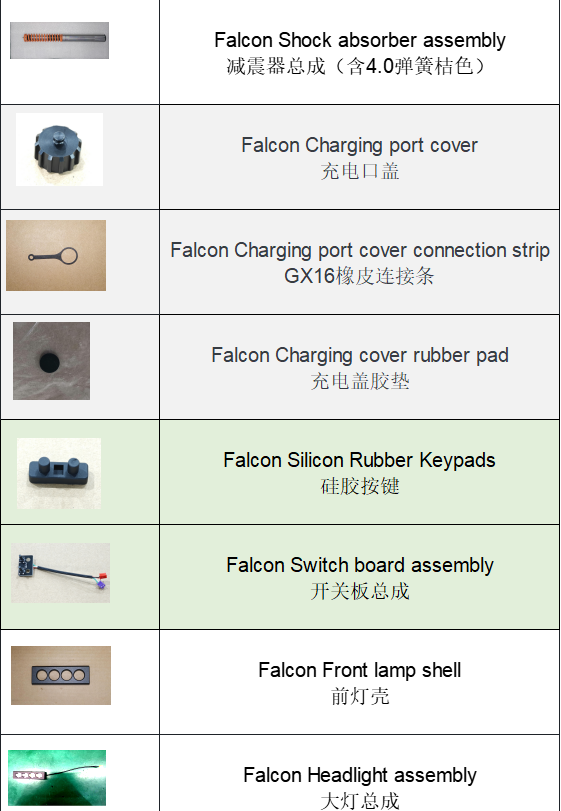Select the Falcon Switch board assembly text
Image resolution: width=561 pixels, height=811 pixels.
(360, 565)
